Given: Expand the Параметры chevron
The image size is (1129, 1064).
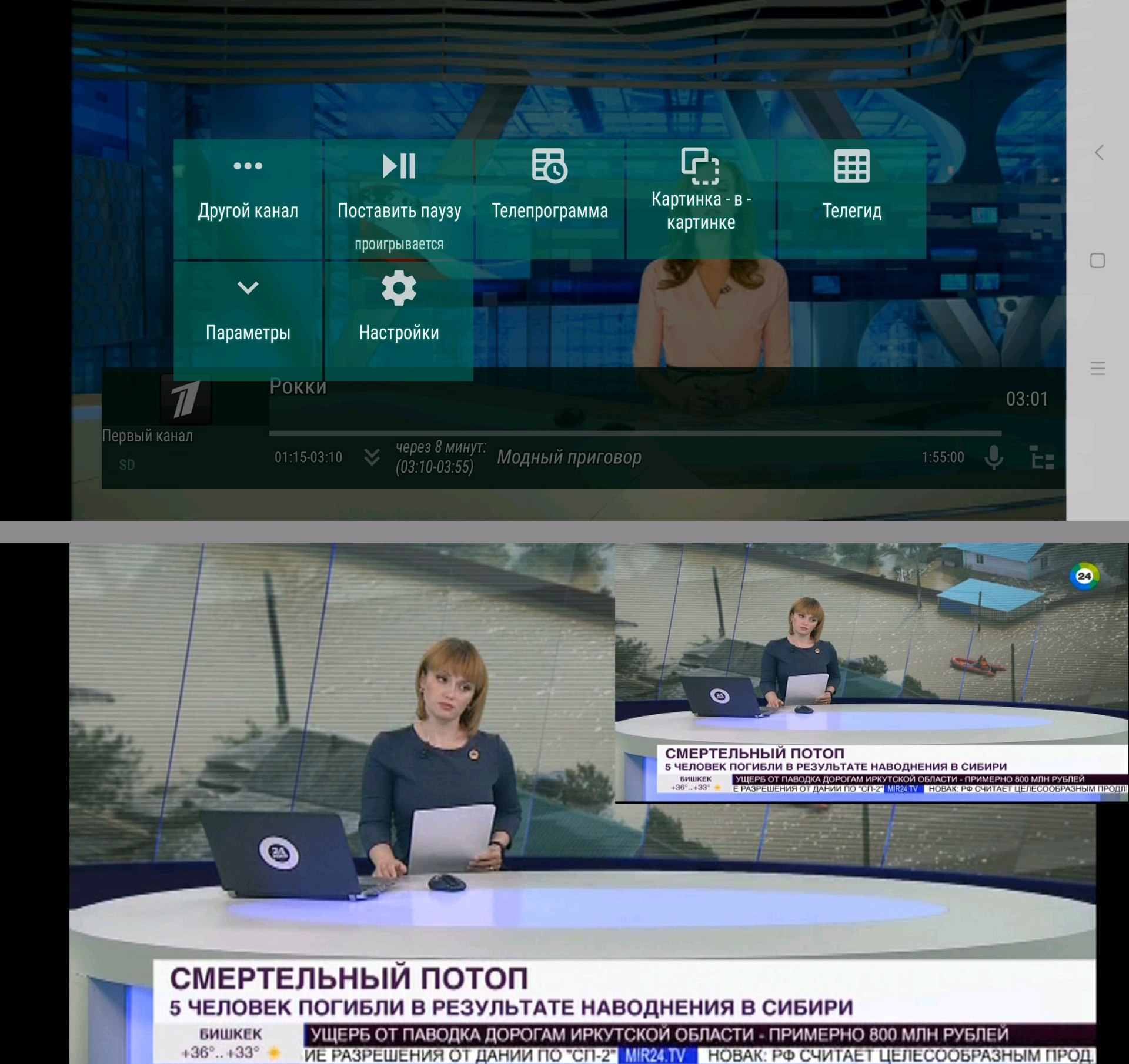Looking at the screenshot, I should point(248,287).
